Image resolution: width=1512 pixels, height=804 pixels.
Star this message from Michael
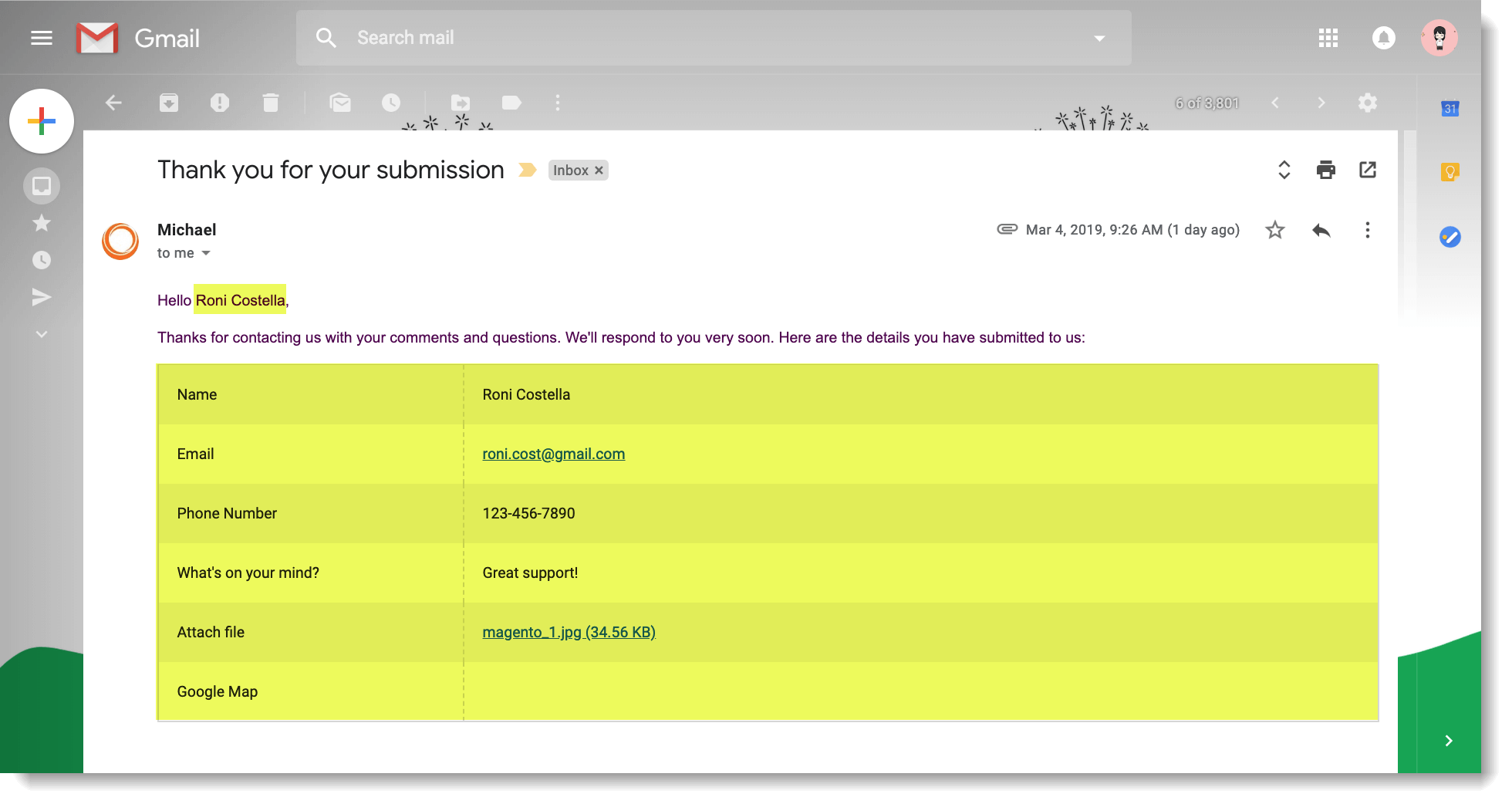(x=1275, y=229)
